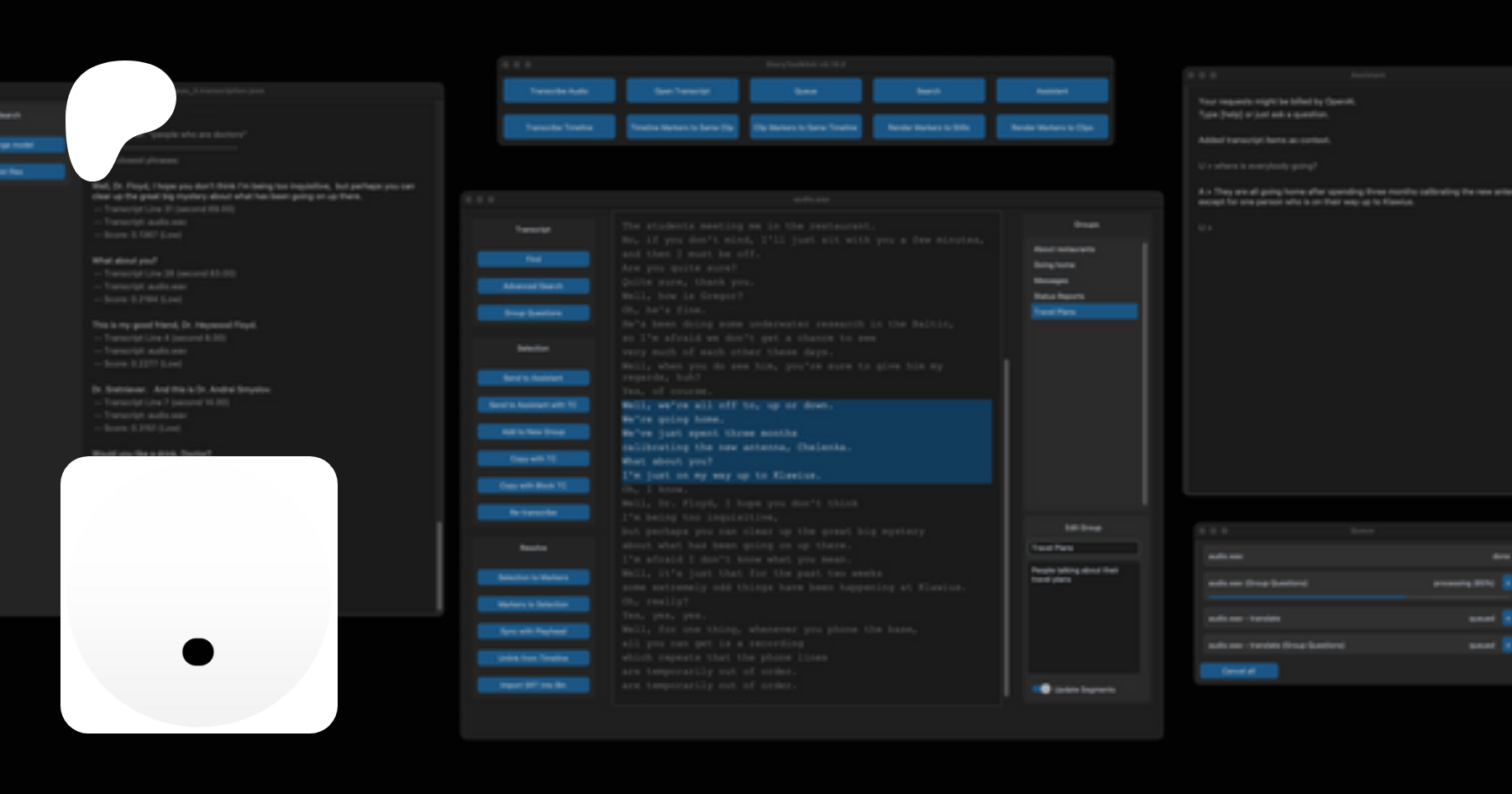Click the group name field containing Travel Plans
Screen dimensions: 1512x794
click(x=1084, y=548)
